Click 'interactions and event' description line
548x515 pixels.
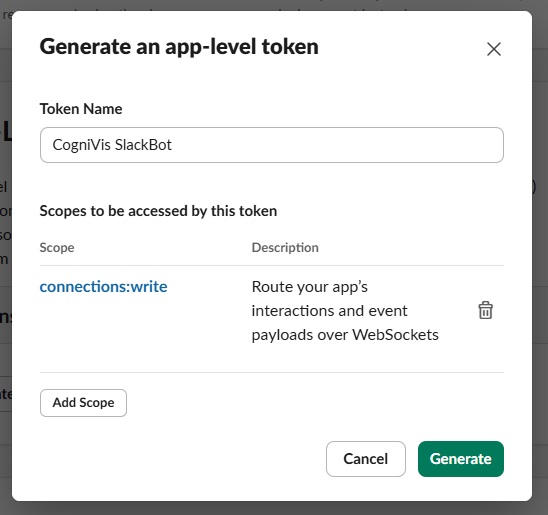coord(330,311)
